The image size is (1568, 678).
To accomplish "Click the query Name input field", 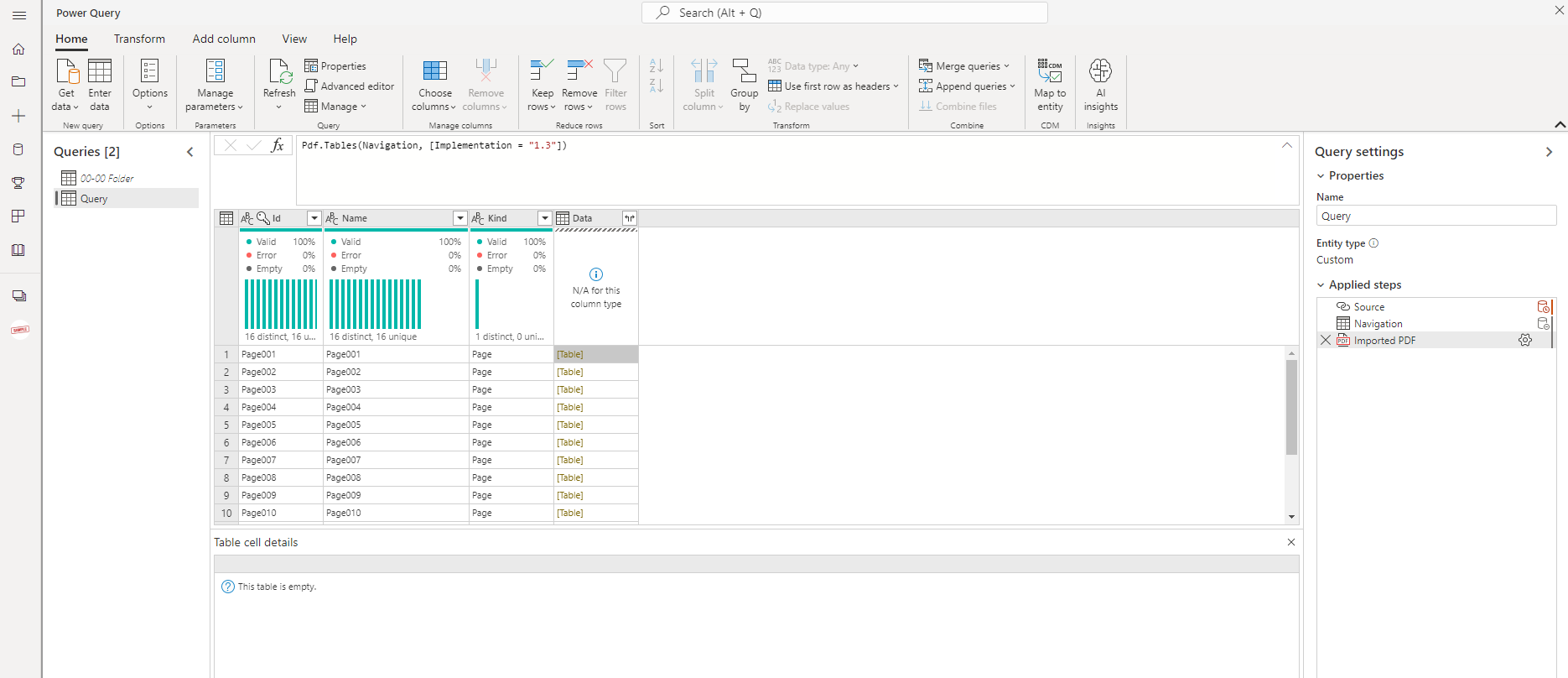I will 1436,216.
